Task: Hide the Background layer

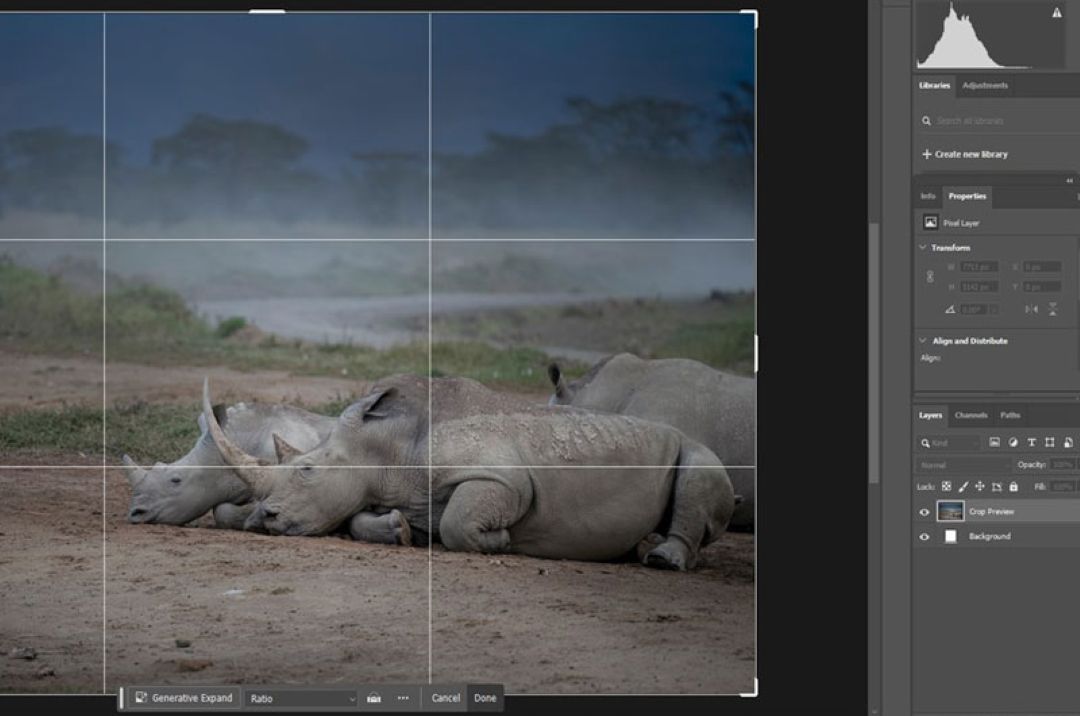Action: pos(924,537)
